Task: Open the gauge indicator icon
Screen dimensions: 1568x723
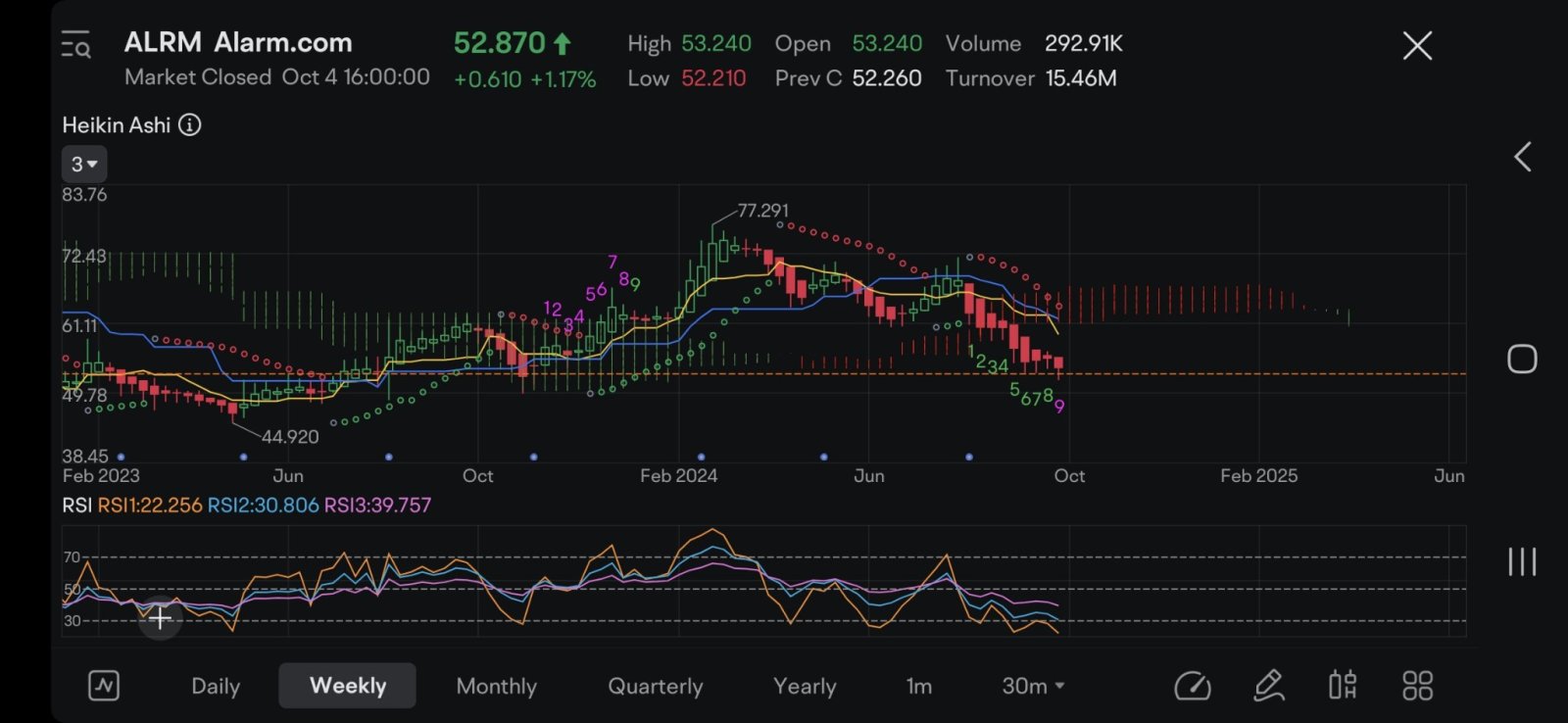Action: tap(1193, 686)
